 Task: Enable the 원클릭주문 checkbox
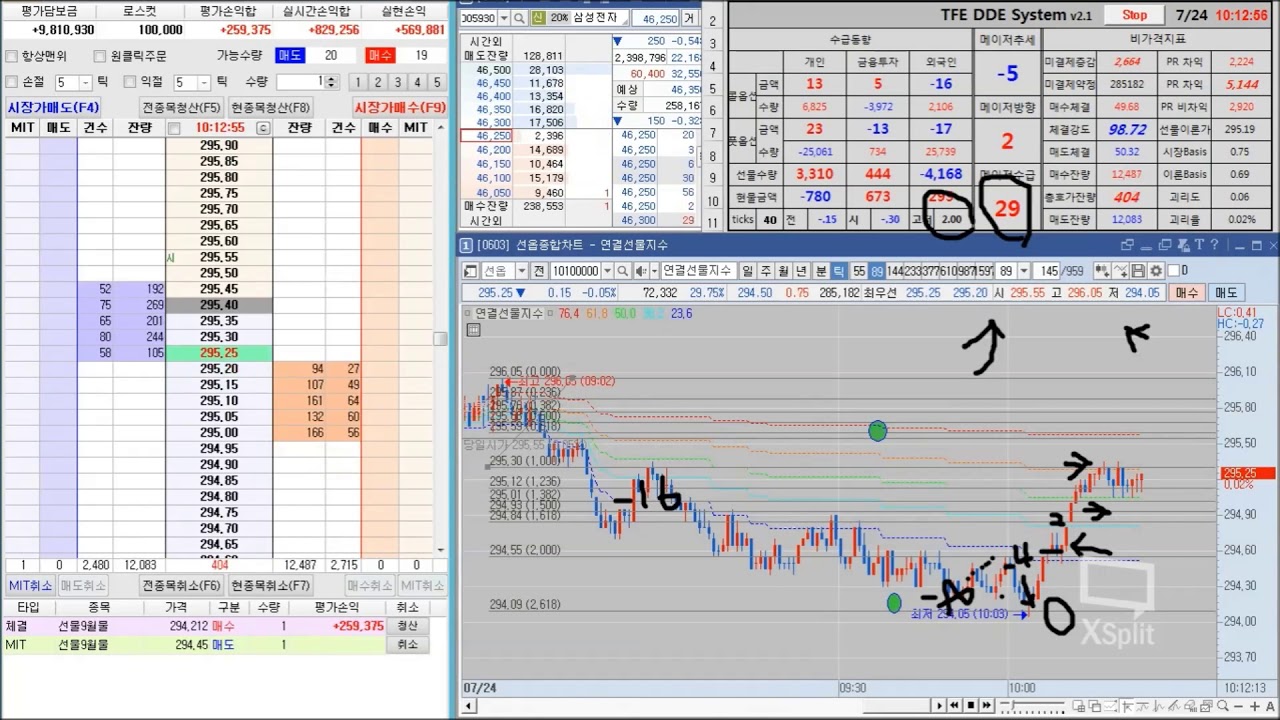point(100,56)
